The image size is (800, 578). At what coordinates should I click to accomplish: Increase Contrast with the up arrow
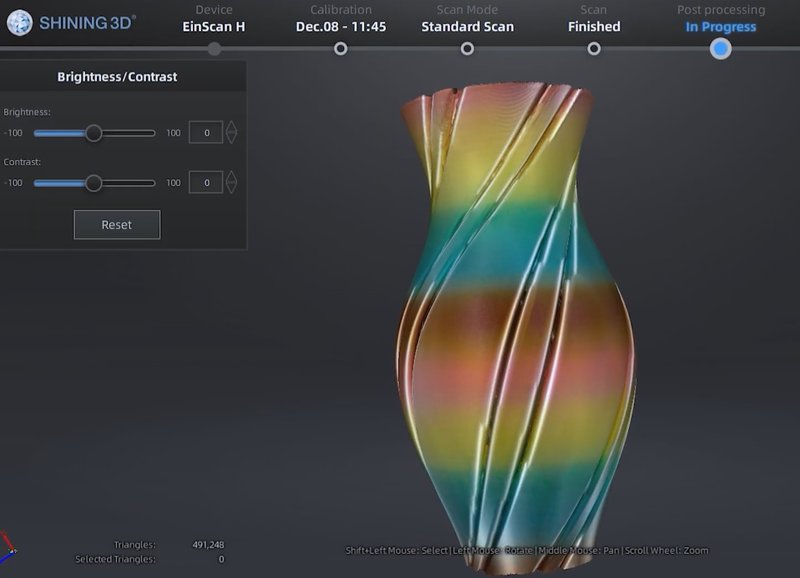232,176
